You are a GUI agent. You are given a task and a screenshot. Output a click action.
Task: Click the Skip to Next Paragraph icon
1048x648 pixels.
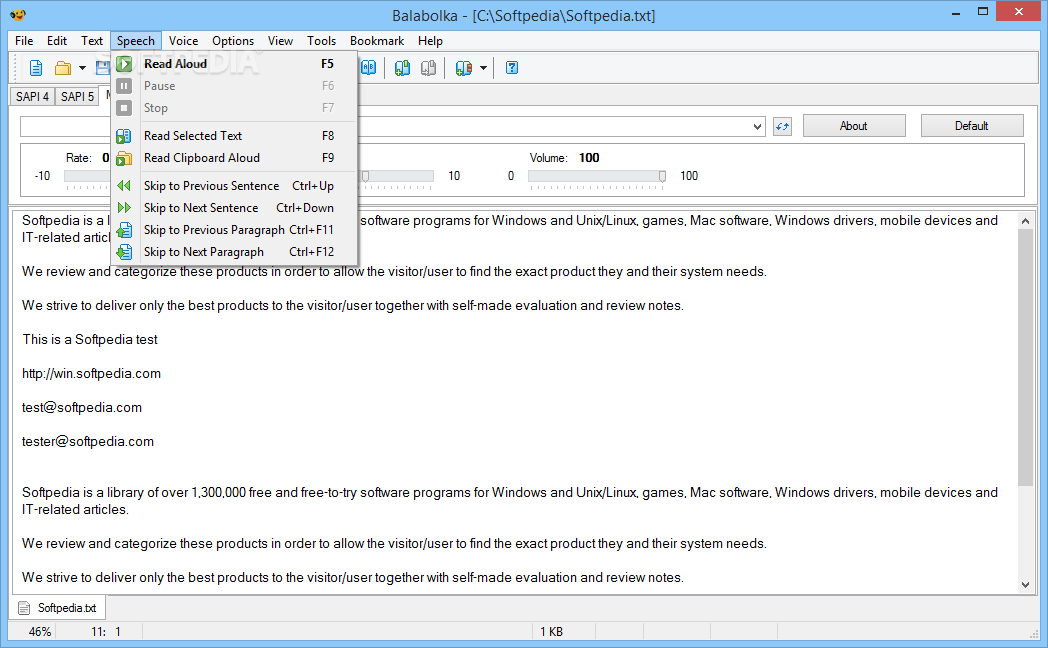pyautogui.click(x=124, y=253)
